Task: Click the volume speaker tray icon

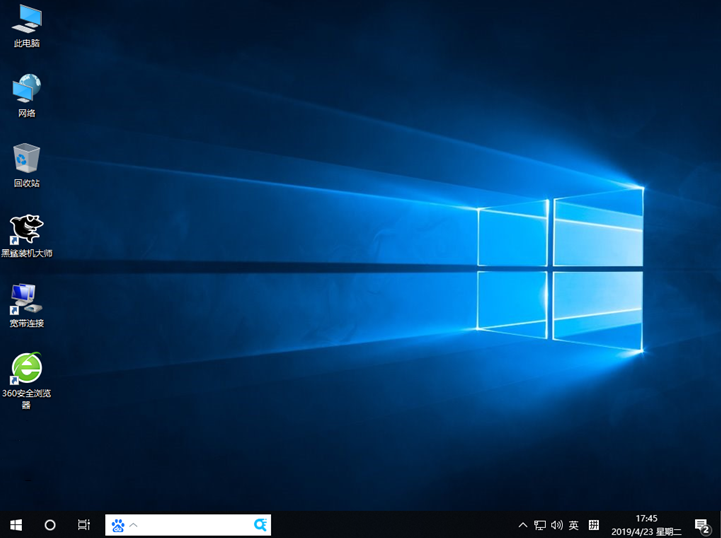Action: pos(557,525)
